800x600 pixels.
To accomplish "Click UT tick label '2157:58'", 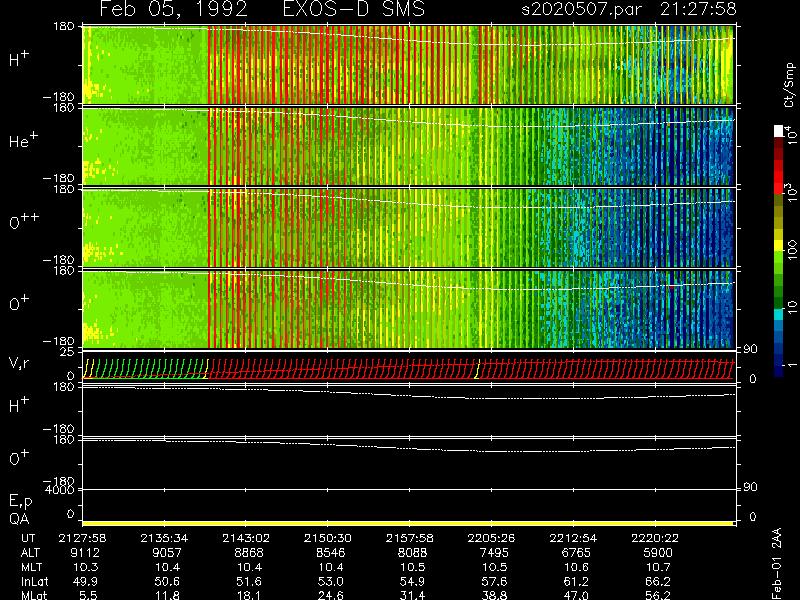I will click(409, 538).
